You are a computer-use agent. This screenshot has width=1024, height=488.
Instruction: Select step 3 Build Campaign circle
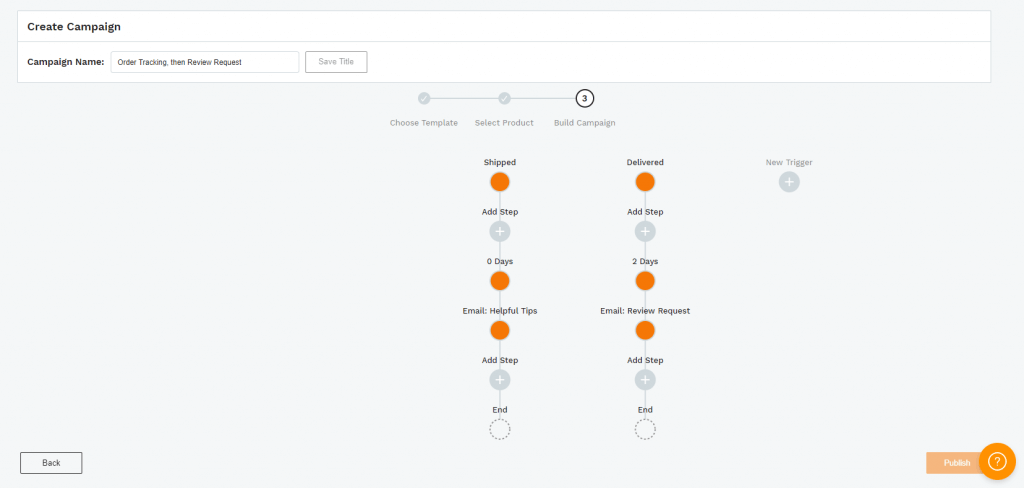[584, 99]
